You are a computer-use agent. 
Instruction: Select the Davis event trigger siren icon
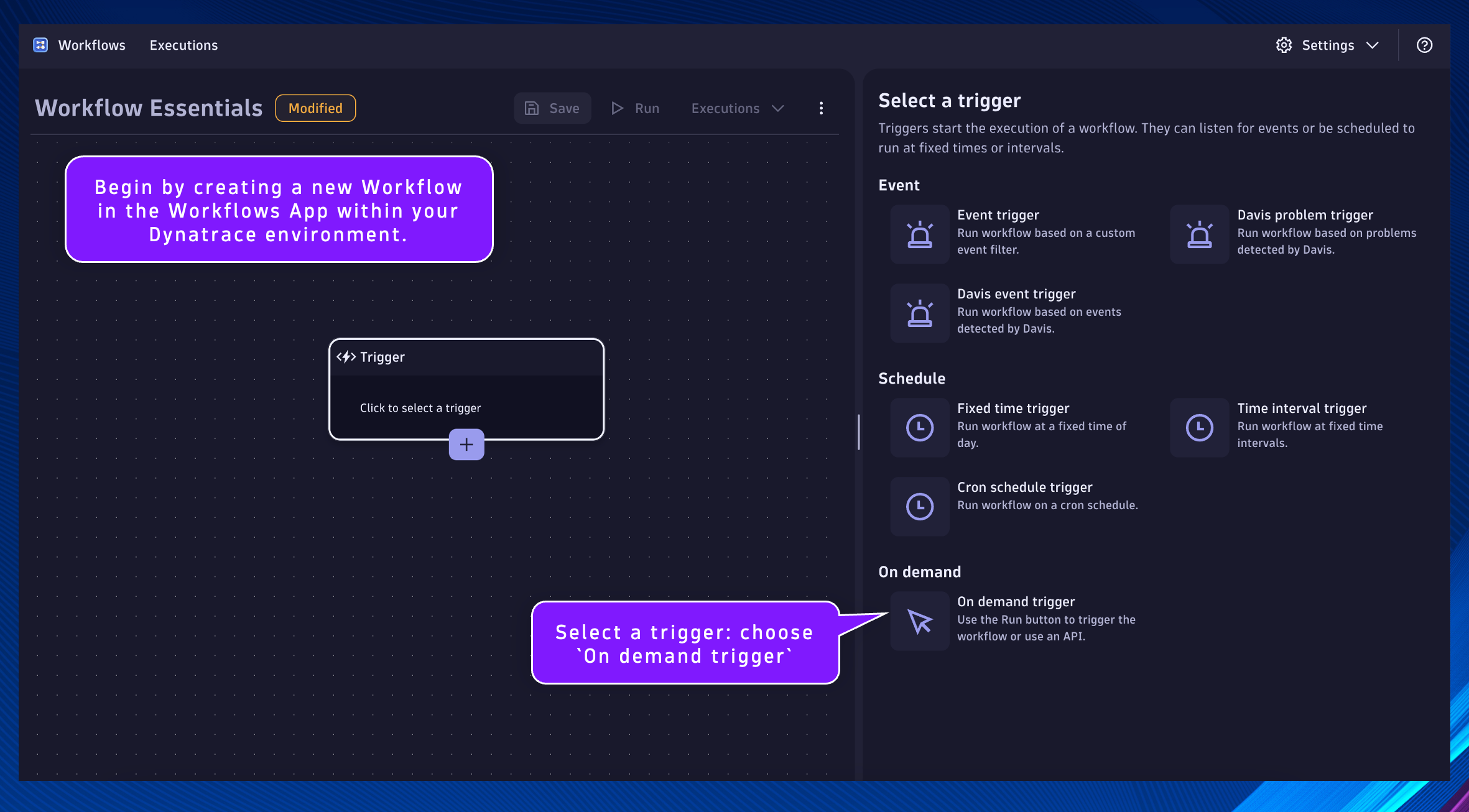click(920, 313)
